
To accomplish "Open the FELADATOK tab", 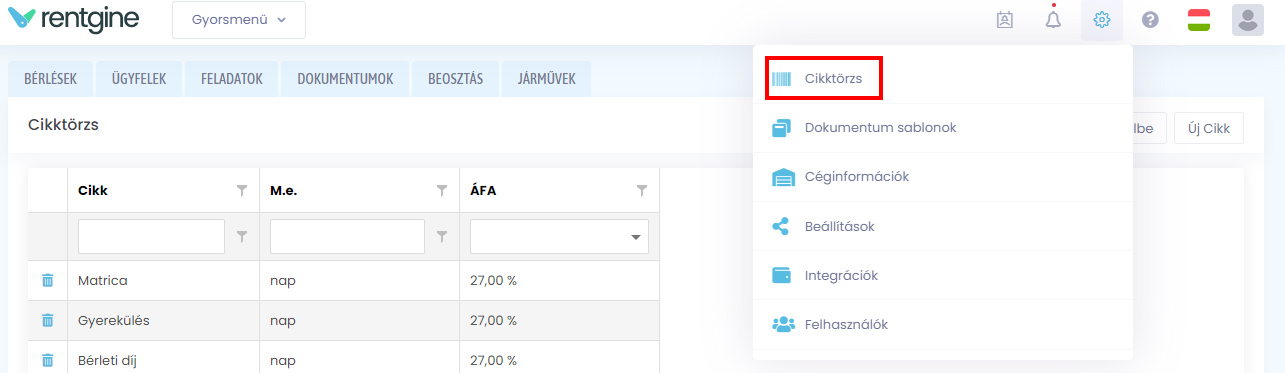I will click(x=231, y=79).
